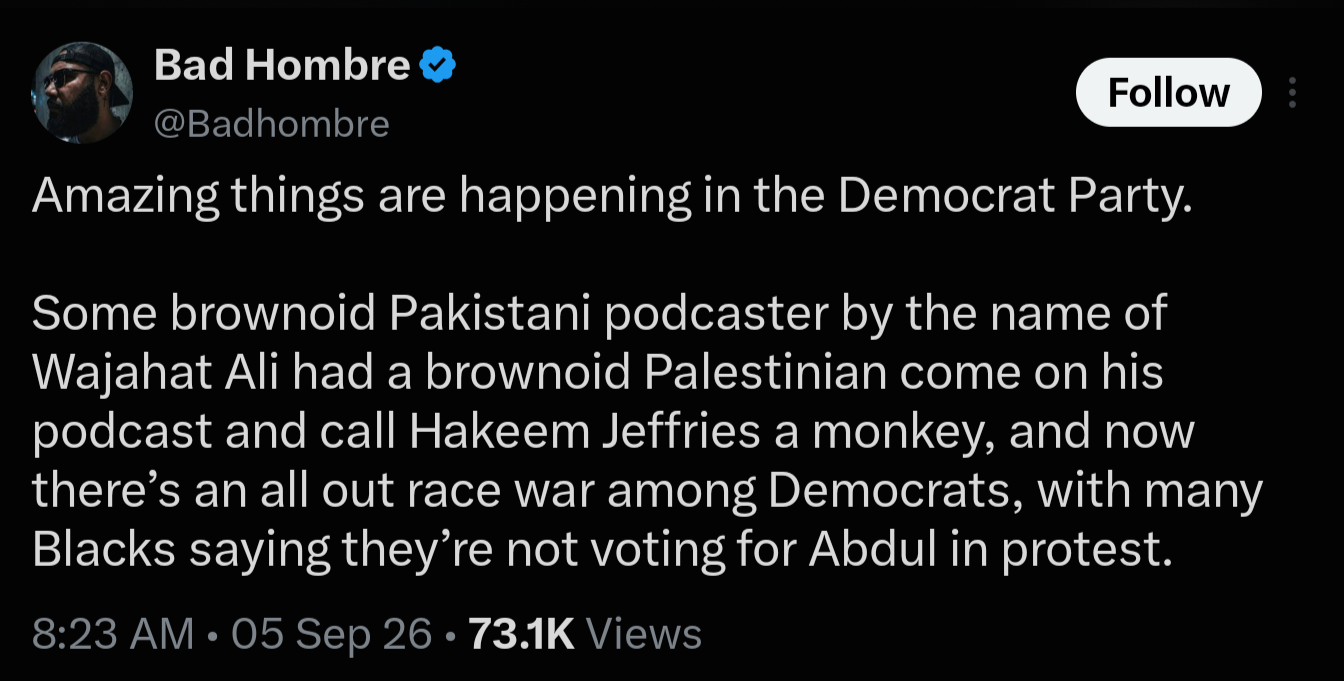
Task: Select the line starting 'Amazing things are happening'
Action: 613,197
